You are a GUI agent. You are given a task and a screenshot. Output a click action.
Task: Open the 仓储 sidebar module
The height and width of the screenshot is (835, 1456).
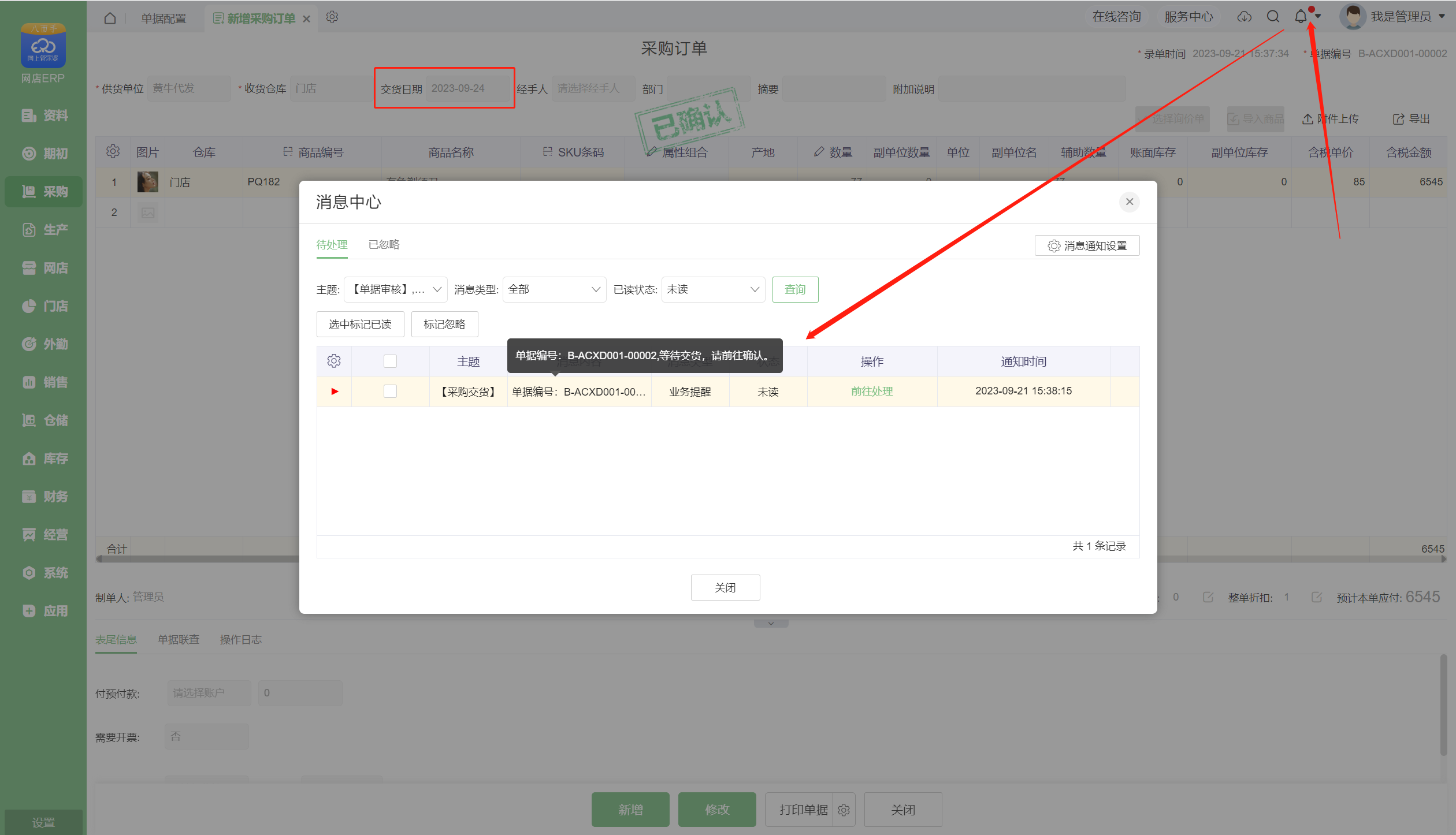point(44,420)
